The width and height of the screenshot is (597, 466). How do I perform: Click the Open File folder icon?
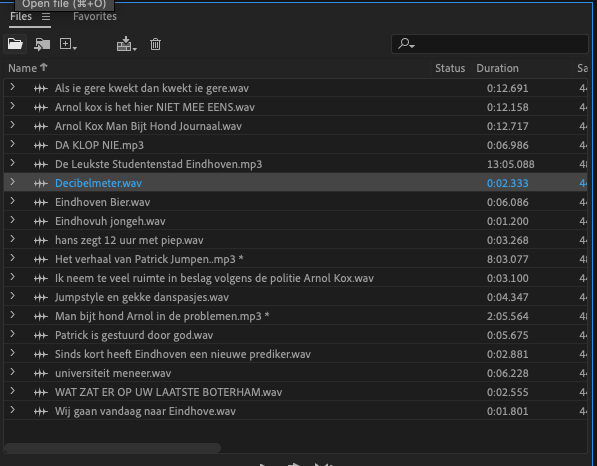click(x=15, y=44)
